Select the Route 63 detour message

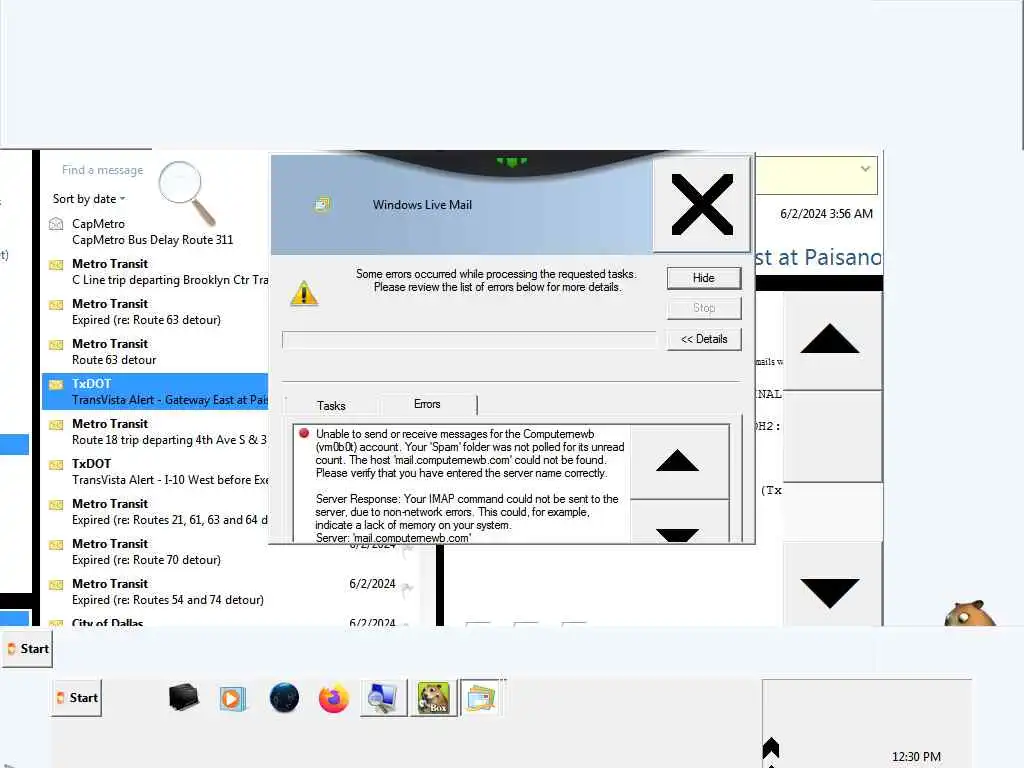[x=155, y=351]
